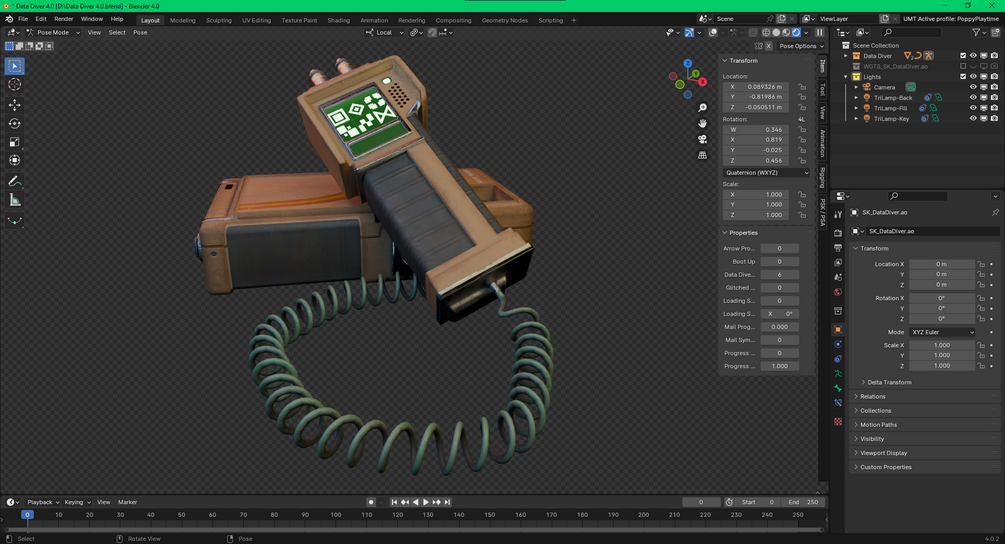Open the Output properties tab icon
Screen dimensions: 1005x544
(838, 247)
